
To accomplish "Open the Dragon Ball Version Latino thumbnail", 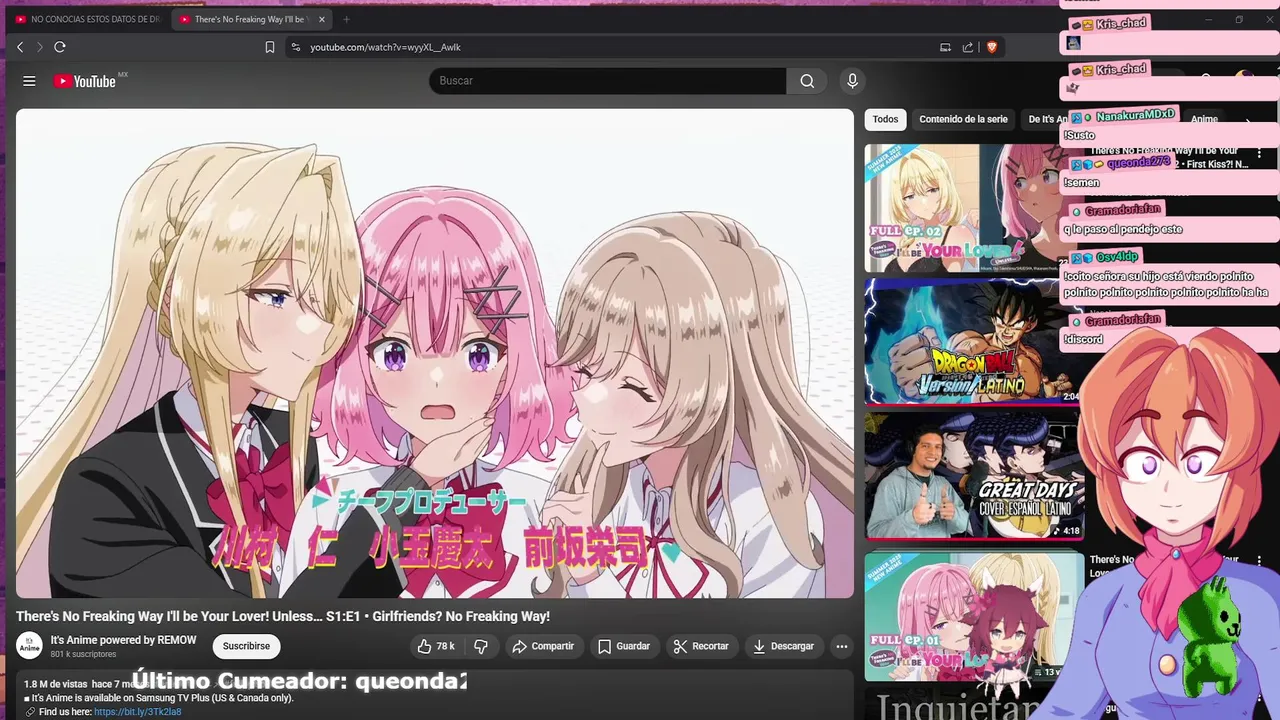I will click(972, 342).
